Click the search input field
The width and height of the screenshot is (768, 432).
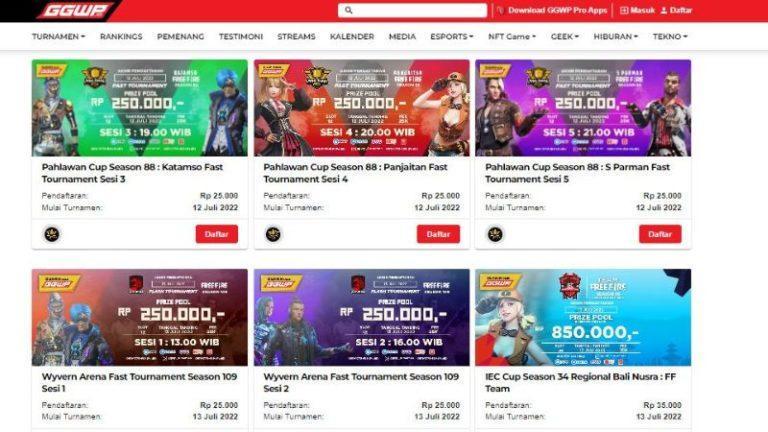coord(412,10)
